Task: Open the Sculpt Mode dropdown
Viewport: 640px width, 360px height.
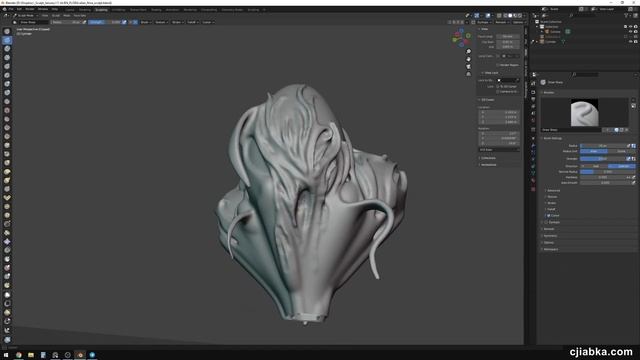Action: pos(25,16)
